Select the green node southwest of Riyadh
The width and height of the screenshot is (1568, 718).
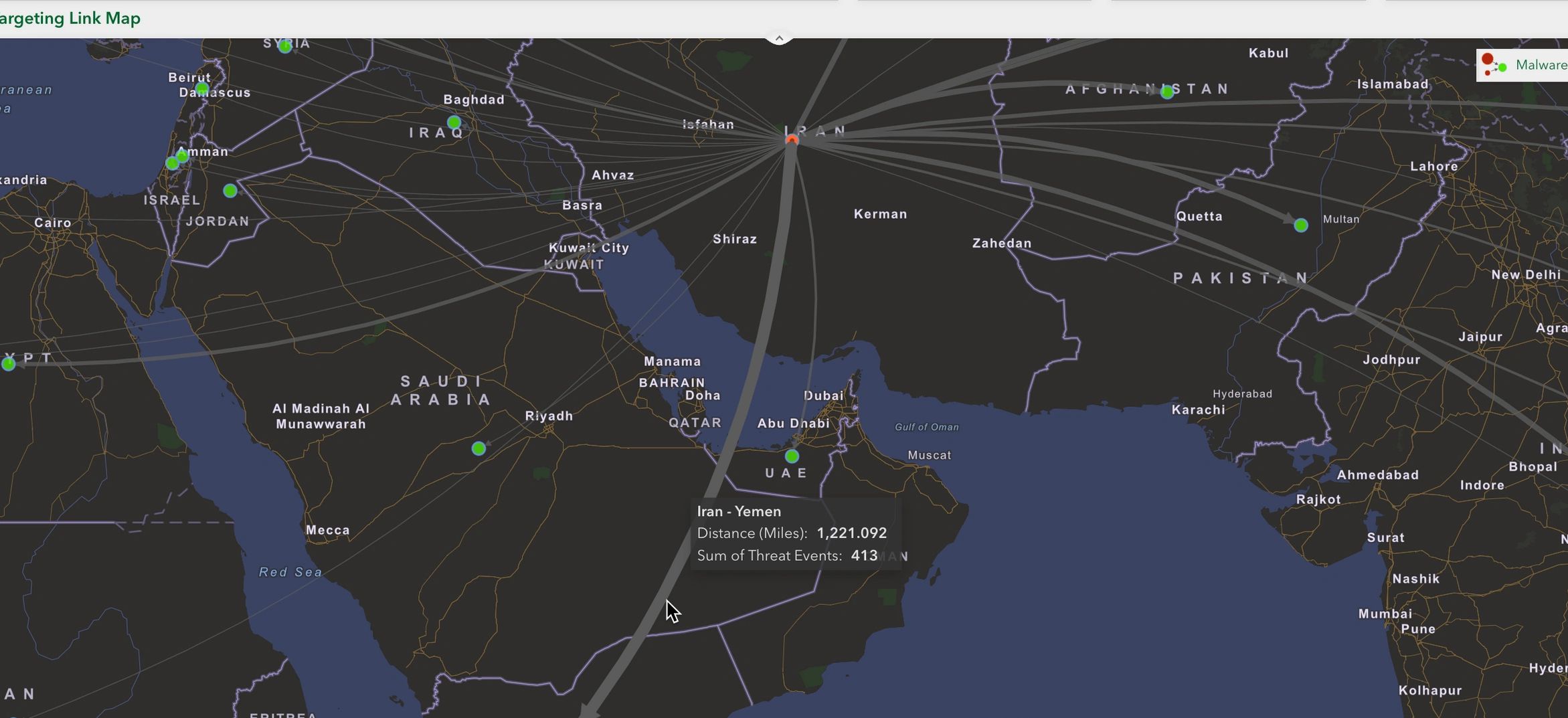tap(478, 448)
